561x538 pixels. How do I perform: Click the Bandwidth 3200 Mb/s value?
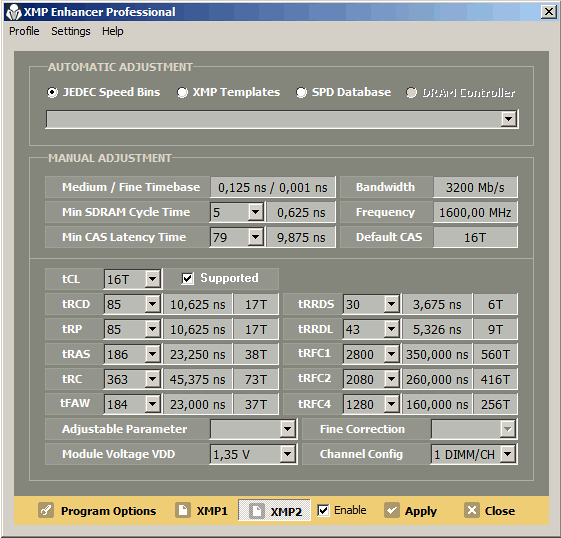tap(475, 187)
